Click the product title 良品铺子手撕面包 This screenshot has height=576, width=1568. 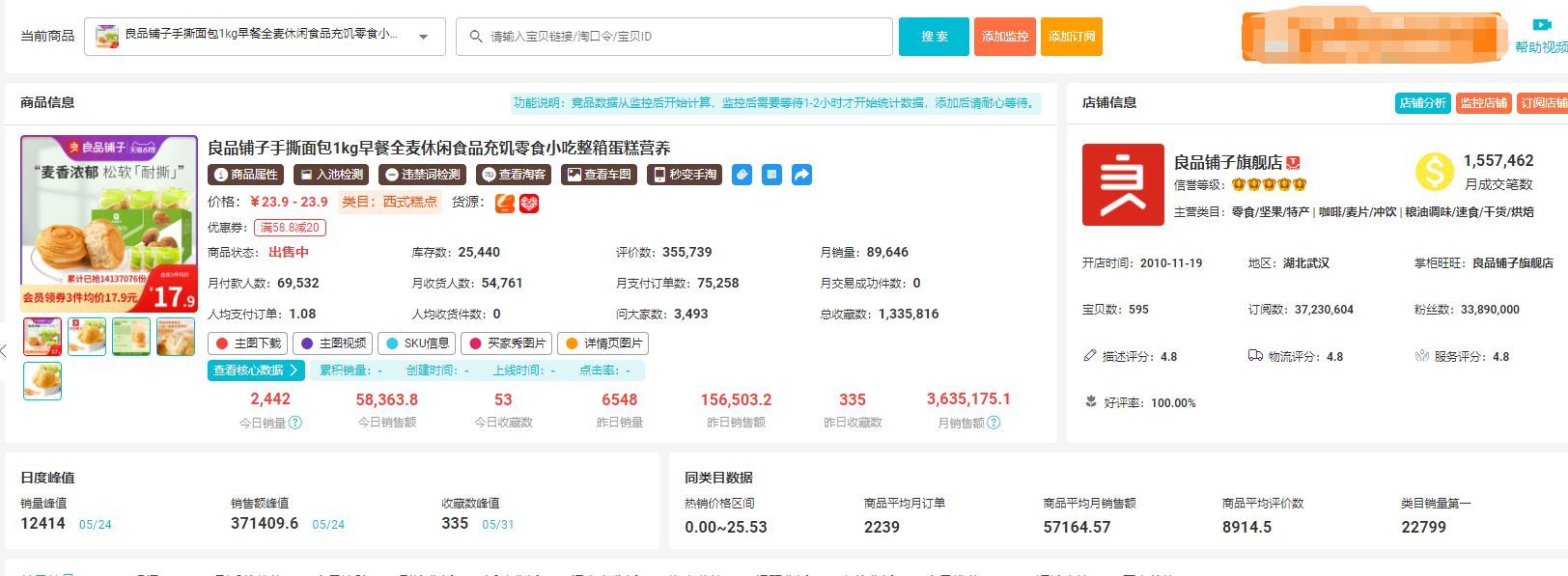point(439,148)
